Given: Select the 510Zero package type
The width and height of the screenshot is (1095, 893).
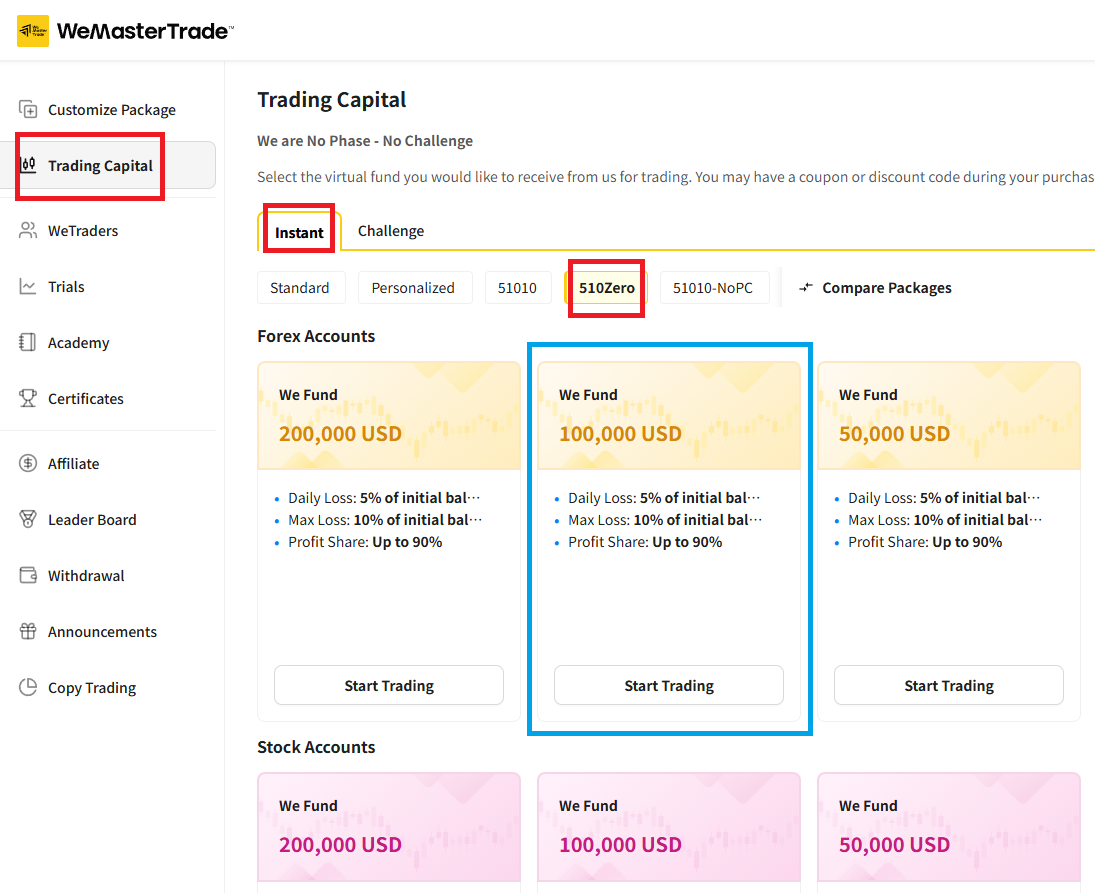Looking at the screenshot, I should [x=606, y=288].
